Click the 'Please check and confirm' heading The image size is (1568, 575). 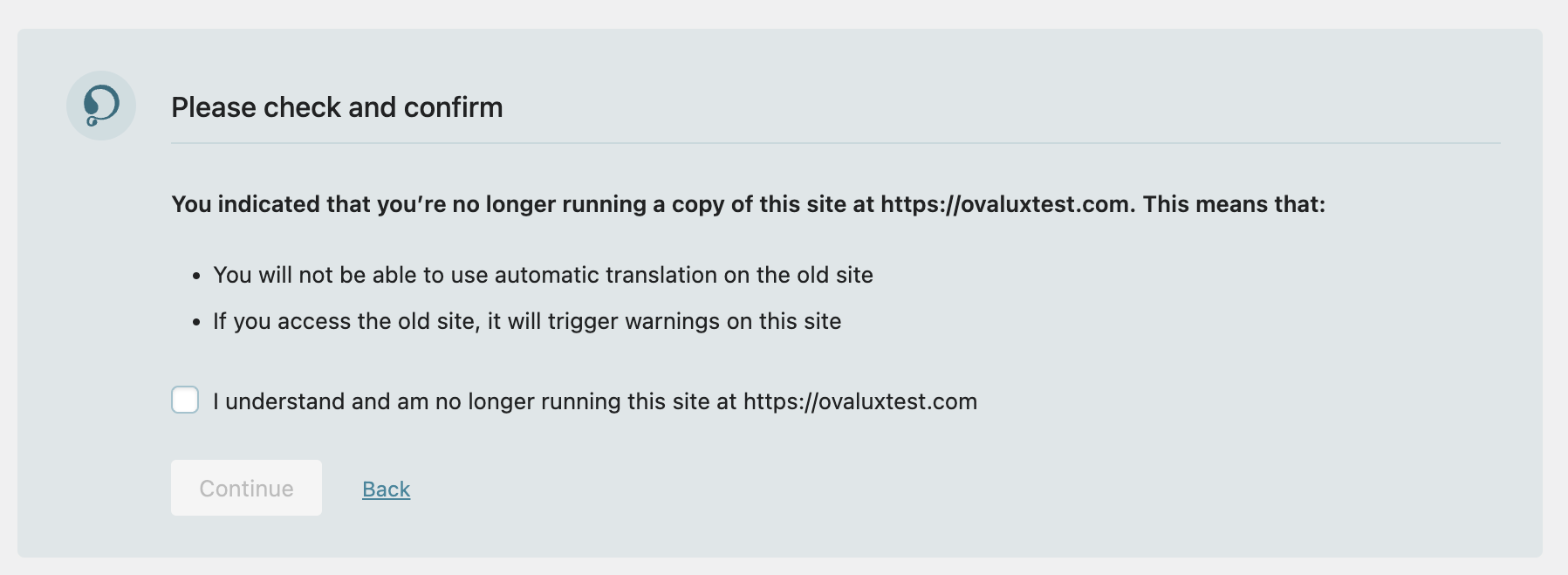click(337, 106)
